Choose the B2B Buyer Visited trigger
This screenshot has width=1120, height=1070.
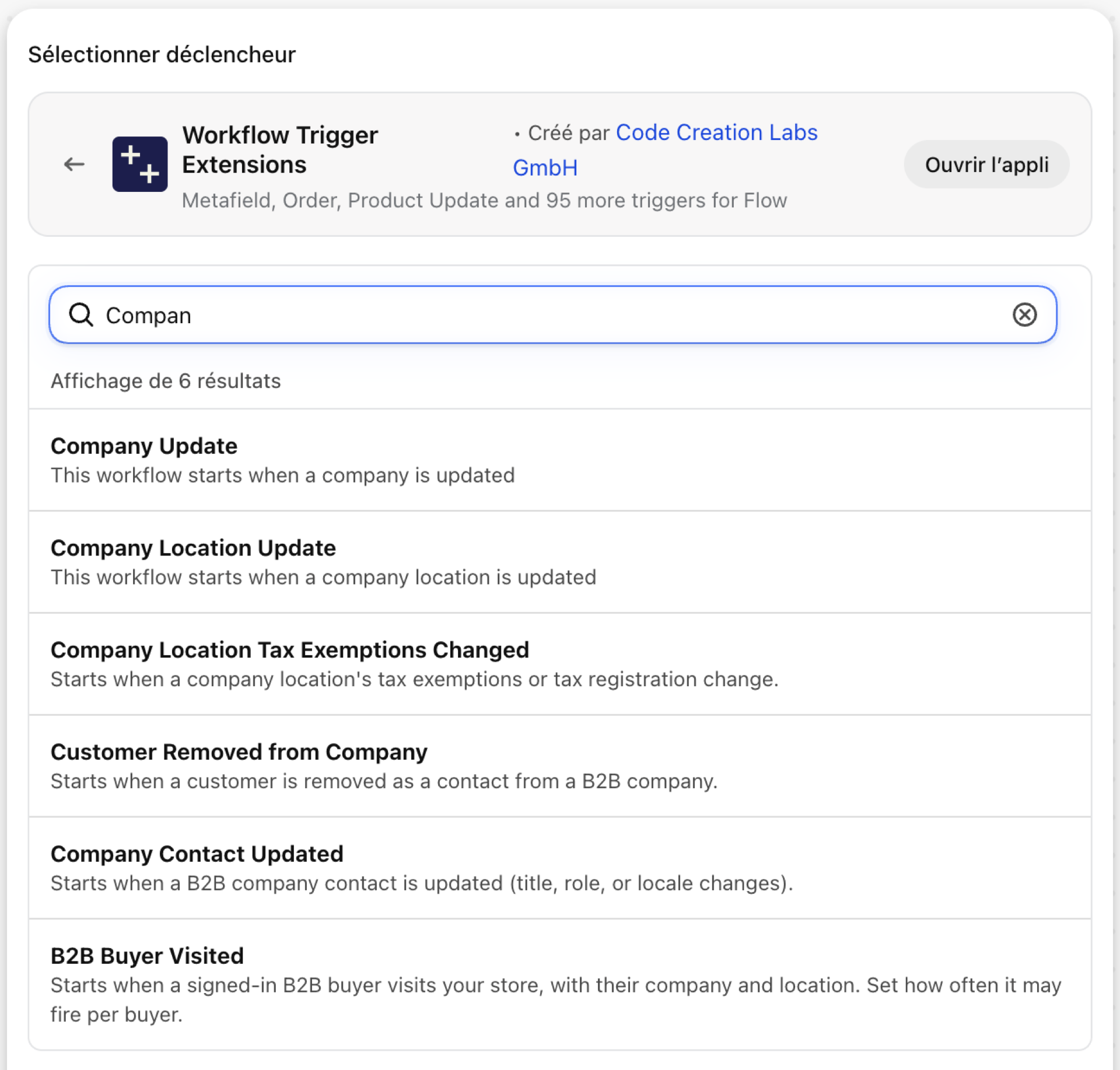pyautogui.click(x=559, y=984)
